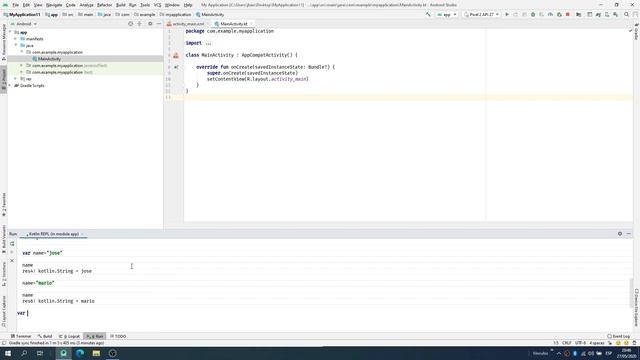The width and height of the screenshot is (640, 360).
Task: Open the Resource Manager side tab
Action: [x=4, y=41]
